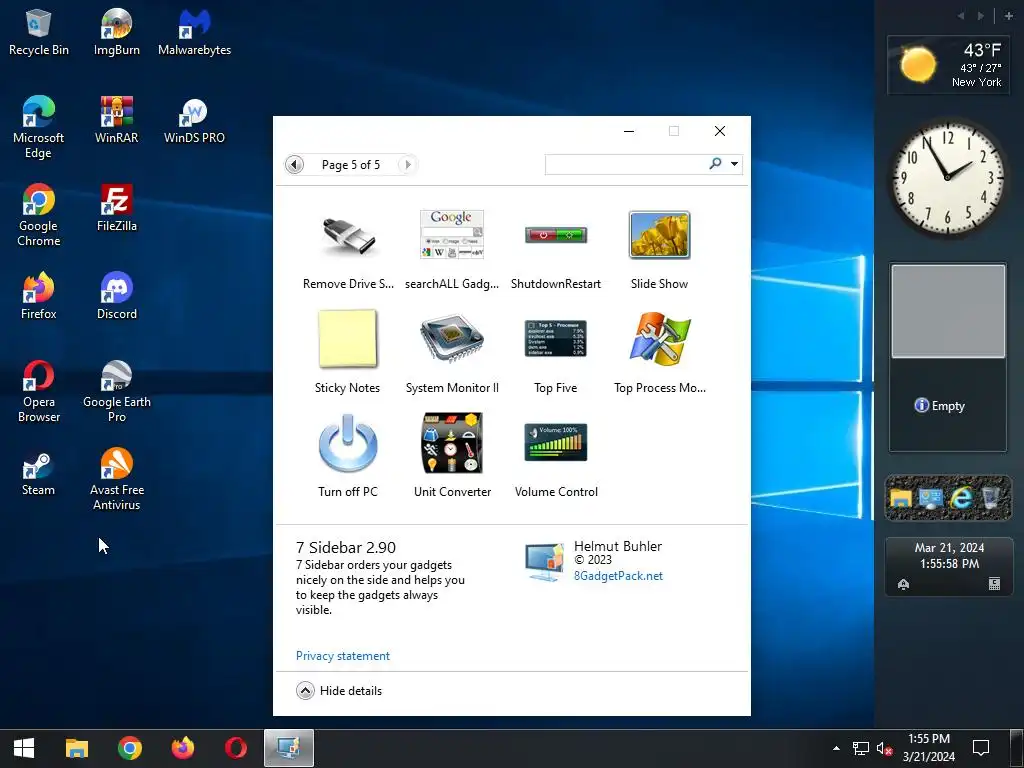Click the muted volume tray icon
The height and width of the screenshot is (768, 1024).
(x=885, y=748)
